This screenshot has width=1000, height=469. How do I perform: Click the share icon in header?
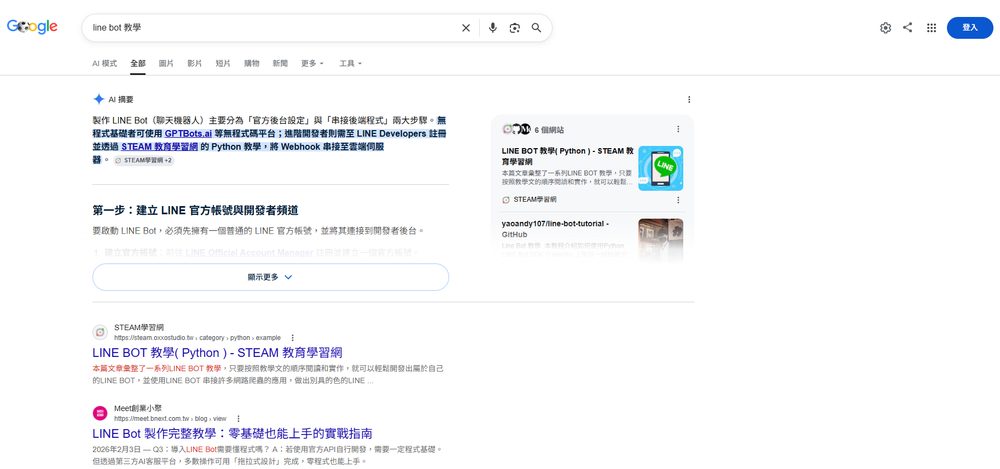coord(908,28)
